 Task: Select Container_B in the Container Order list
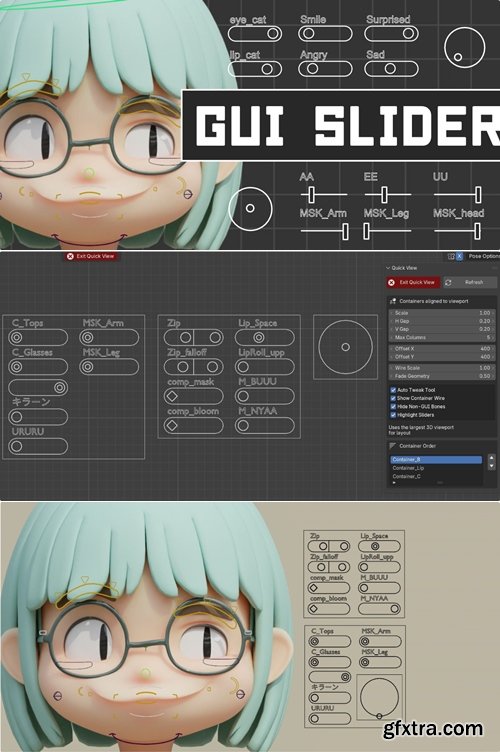(x=436, y=459)
